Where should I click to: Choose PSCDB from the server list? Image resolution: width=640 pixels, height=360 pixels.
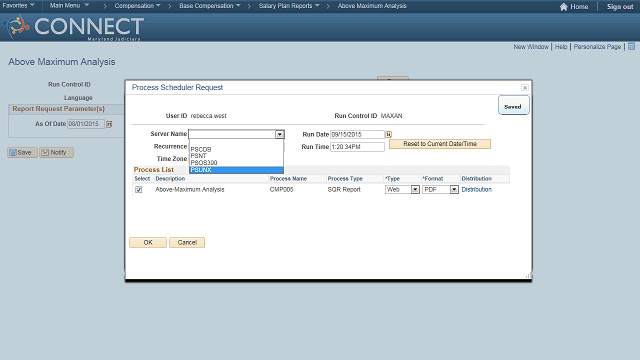[x=236, y=149]
